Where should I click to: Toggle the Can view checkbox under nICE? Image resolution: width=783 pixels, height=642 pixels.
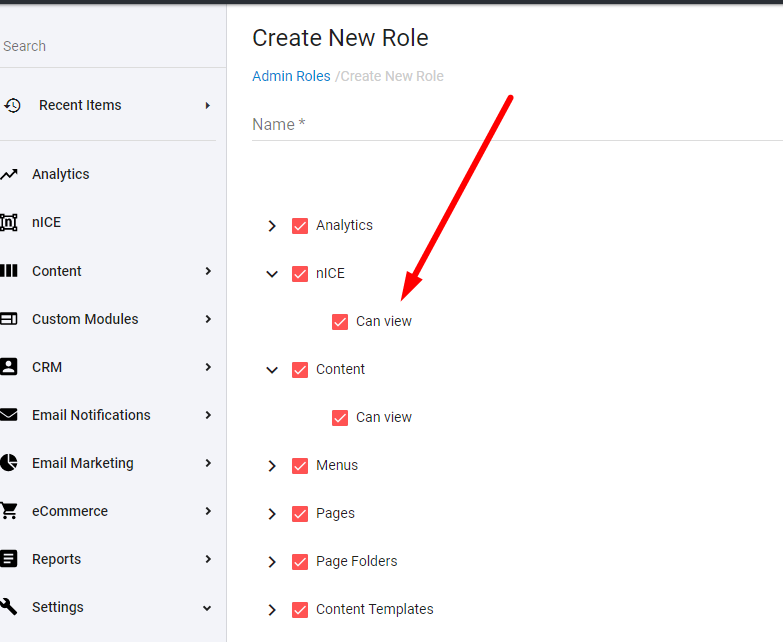[340, 321]
